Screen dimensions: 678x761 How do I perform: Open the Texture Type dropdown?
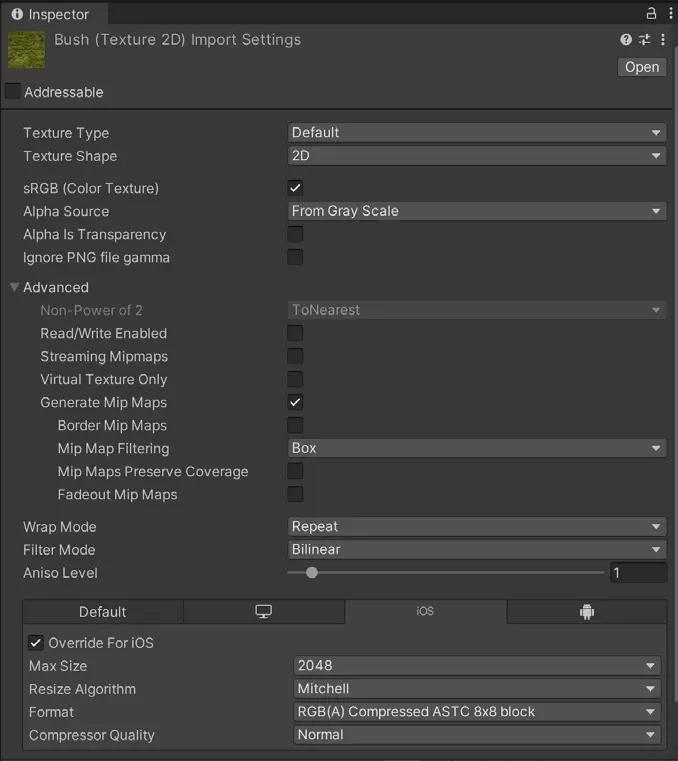[x=477, y=132]
